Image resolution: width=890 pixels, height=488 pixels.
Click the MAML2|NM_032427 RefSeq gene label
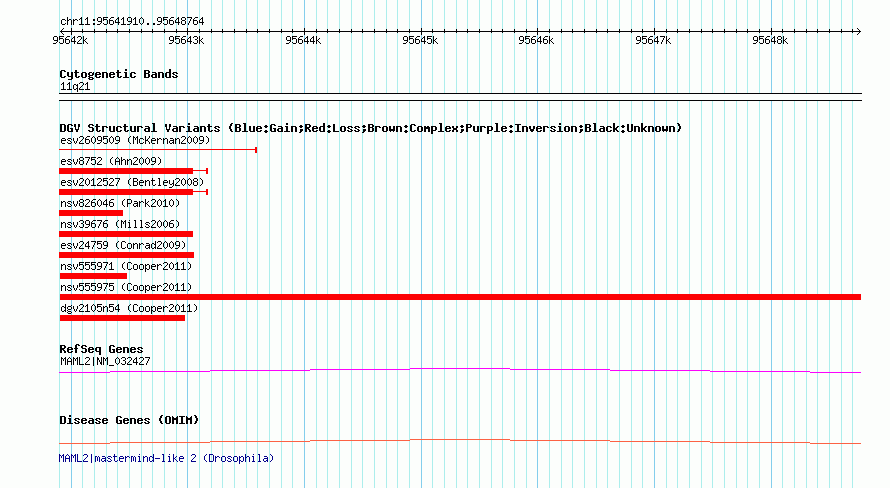pyautogui.click(x=105, y=361)
